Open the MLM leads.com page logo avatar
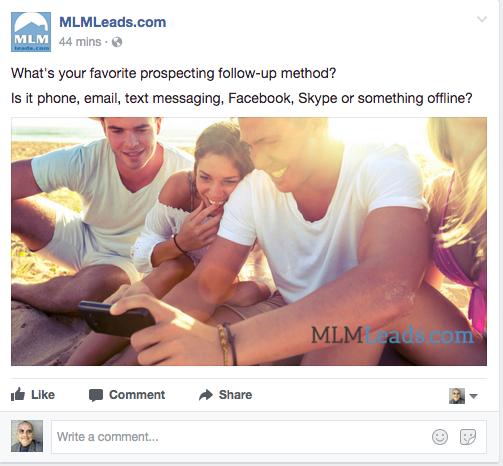 (x=31, y=32)
